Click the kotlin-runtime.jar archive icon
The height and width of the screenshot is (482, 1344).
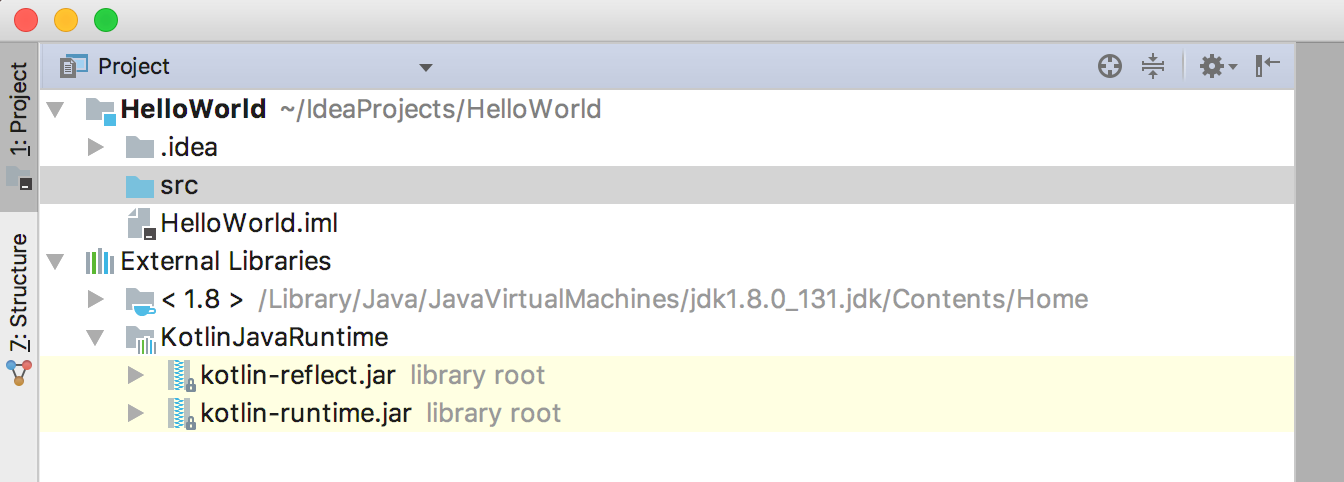click(181, 415)
